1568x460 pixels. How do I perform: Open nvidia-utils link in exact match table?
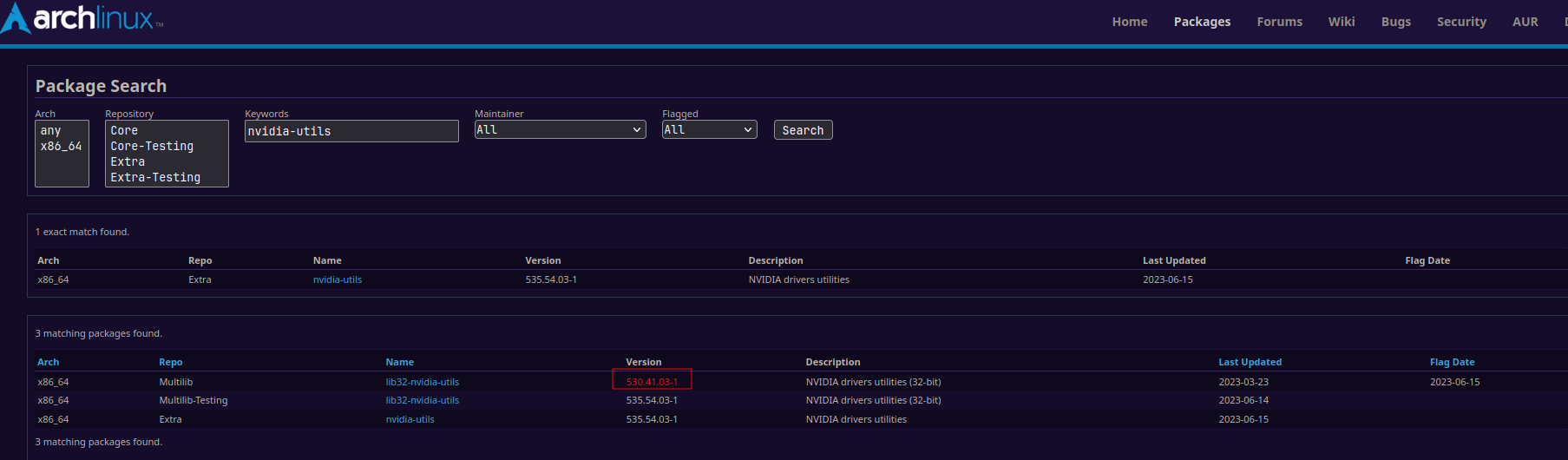[338, 279]
